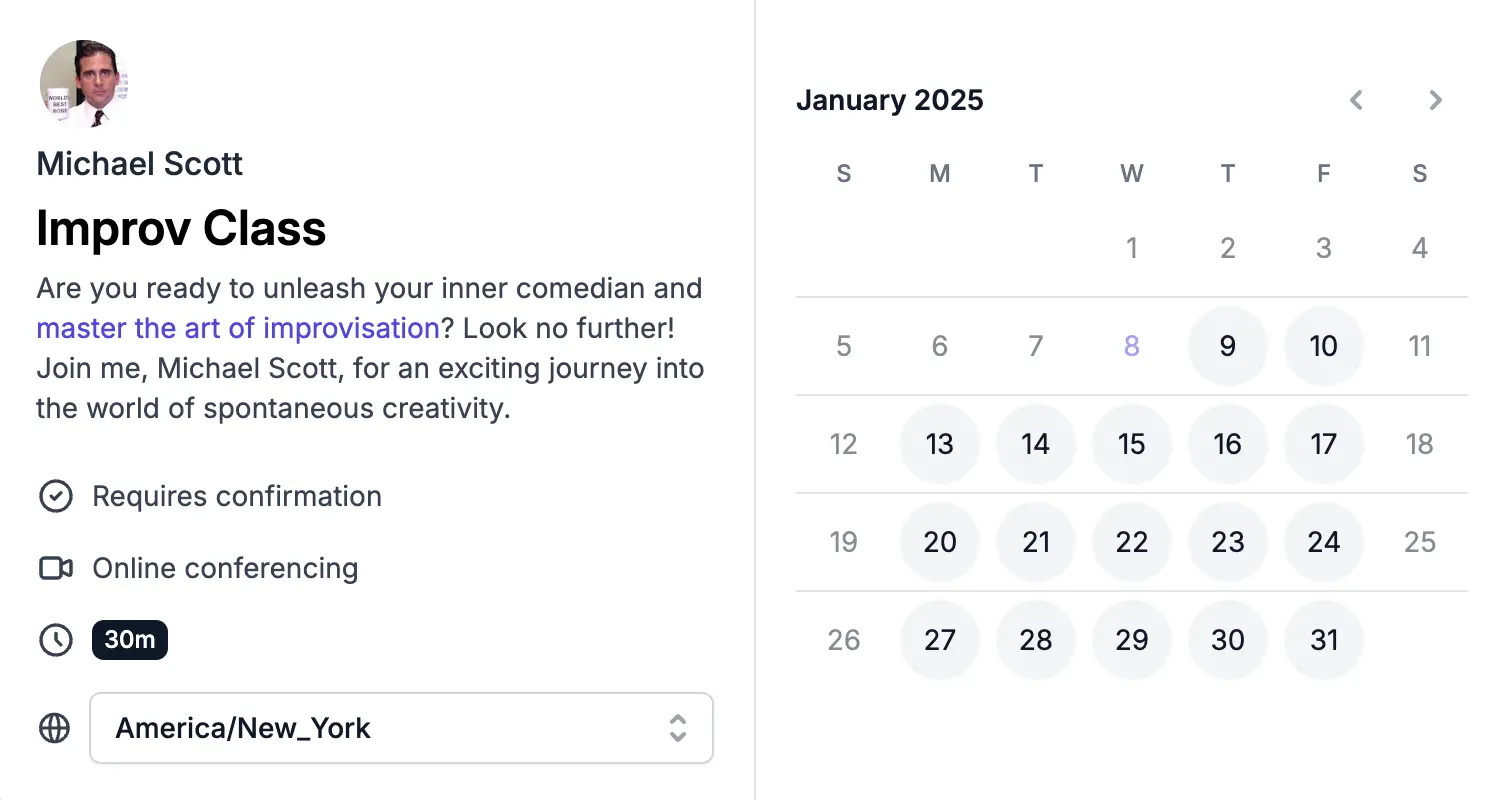Click the Requires confirmation checkmark icon
Viewport: 1502px width, 800px height.
pyautogui.click(x=57, y=496)
